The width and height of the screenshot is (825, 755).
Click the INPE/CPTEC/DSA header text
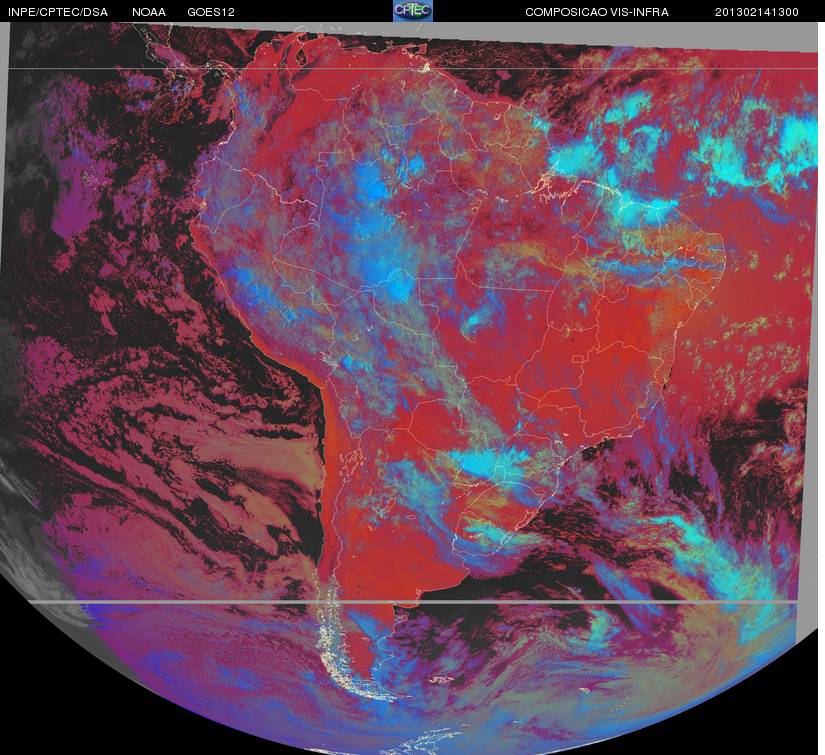58,12
